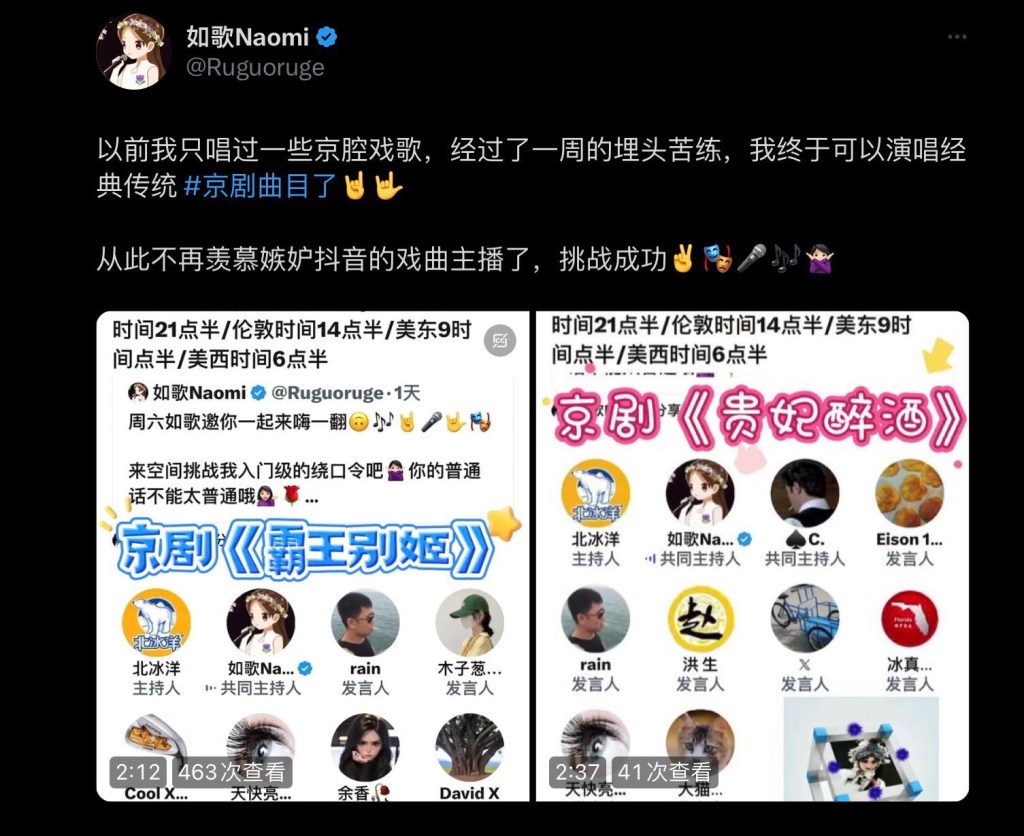Click the 2:12 duration label
1024x836 pixels.
pos(138,772)
